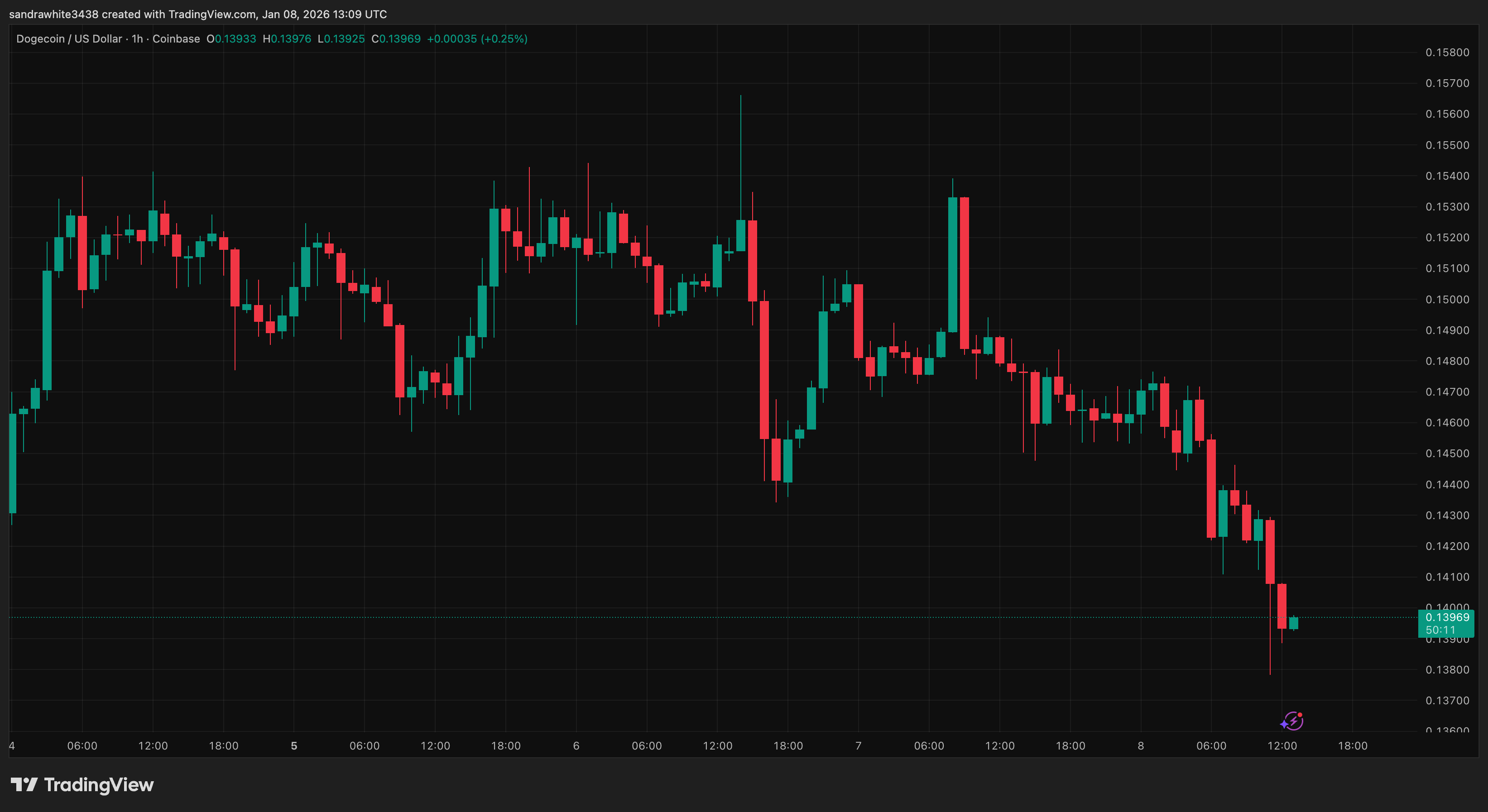Select the high value H0.13976
Viewport: 1488px width, 812px height.
click(287, 38)
